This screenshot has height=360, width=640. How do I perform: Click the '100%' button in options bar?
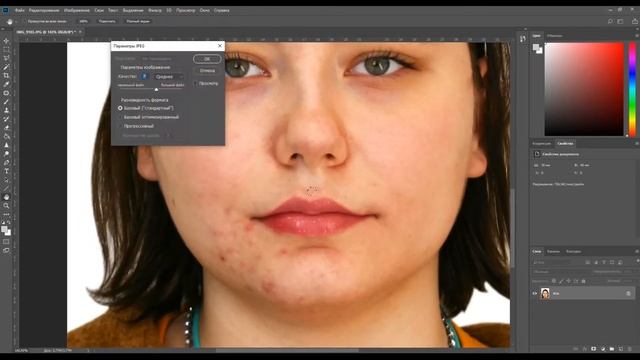pyautogui.click(x=84, y=21)
